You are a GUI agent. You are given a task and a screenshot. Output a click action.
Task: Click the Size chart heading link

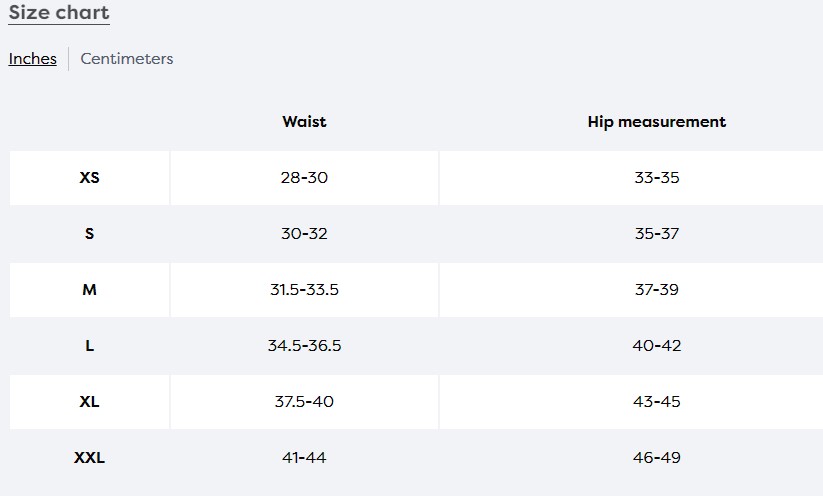[x=59, y=13]
